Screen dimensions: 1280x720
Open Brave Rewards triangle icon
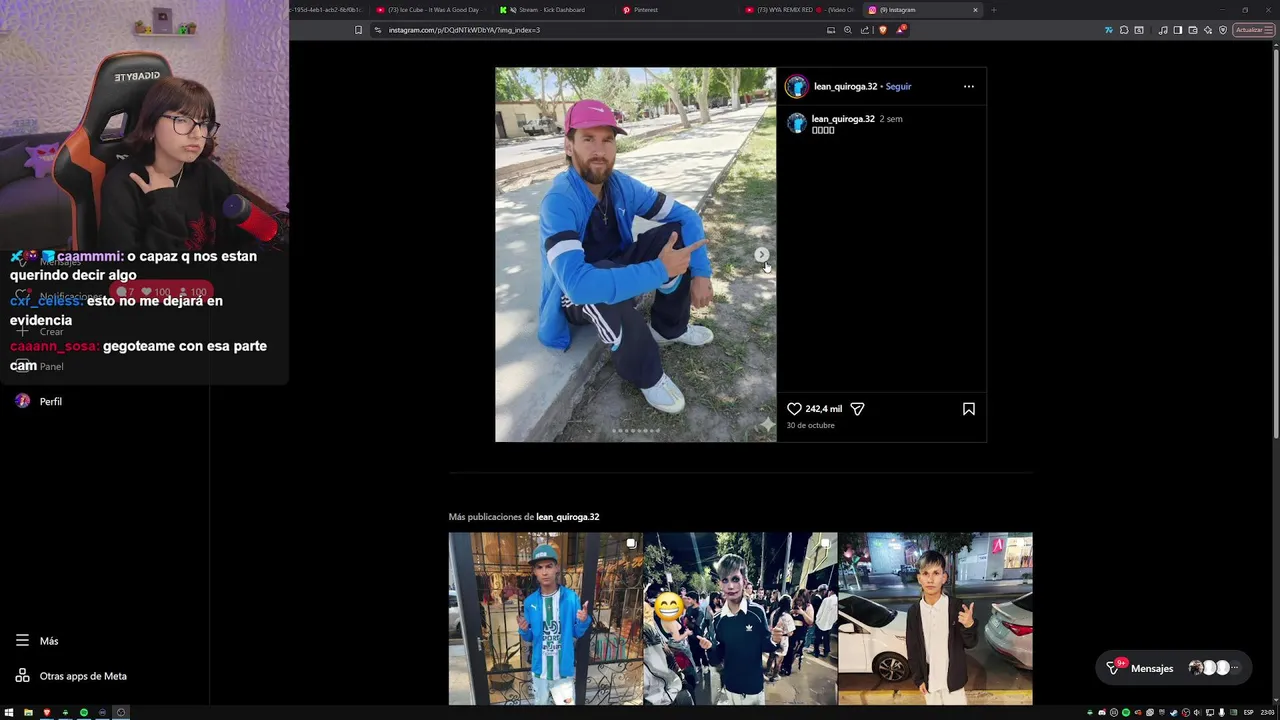(901, 30)
